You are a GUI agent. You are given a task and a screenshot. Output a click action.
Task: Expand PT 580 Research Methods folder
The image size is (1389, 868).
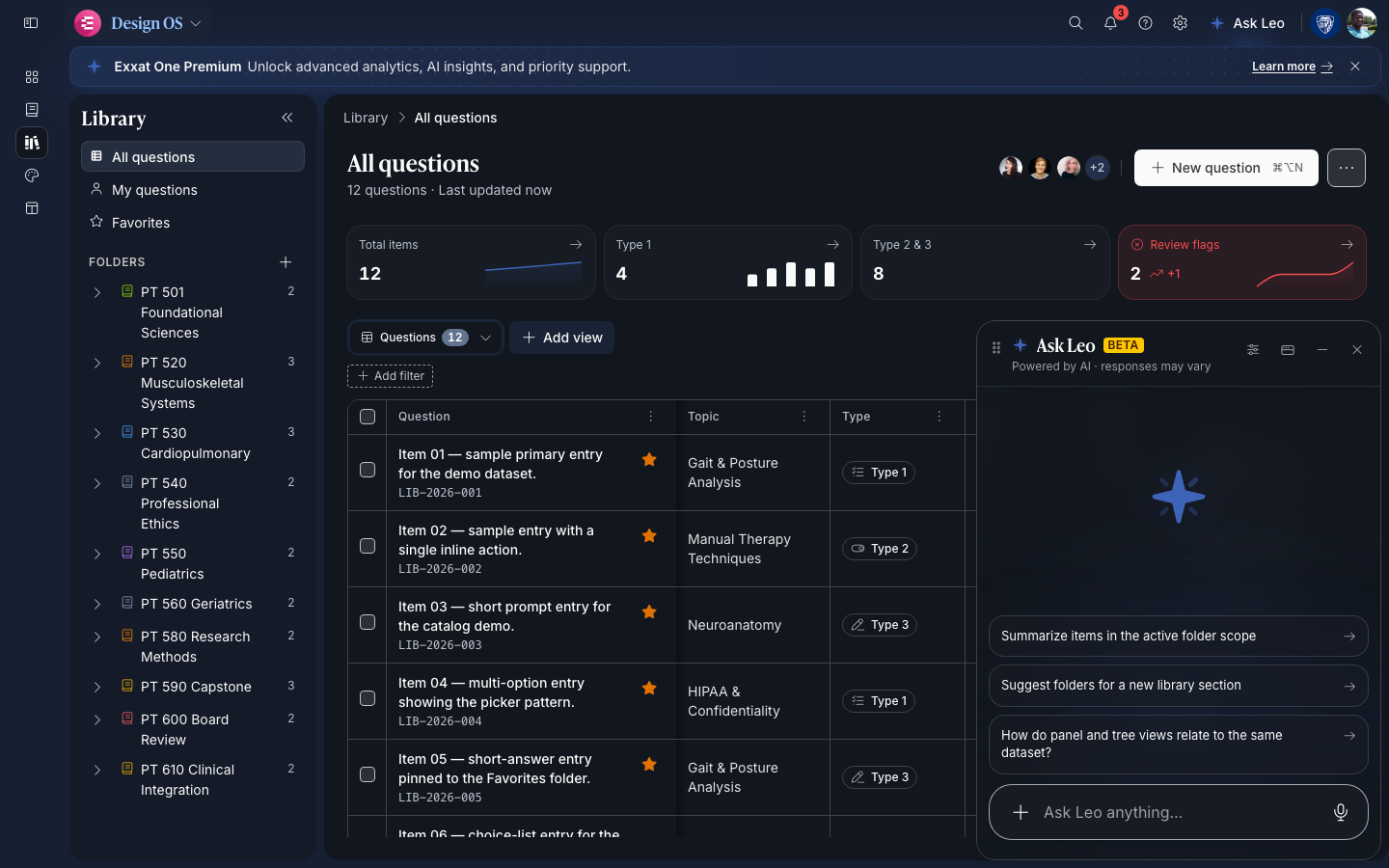point(97,637)
